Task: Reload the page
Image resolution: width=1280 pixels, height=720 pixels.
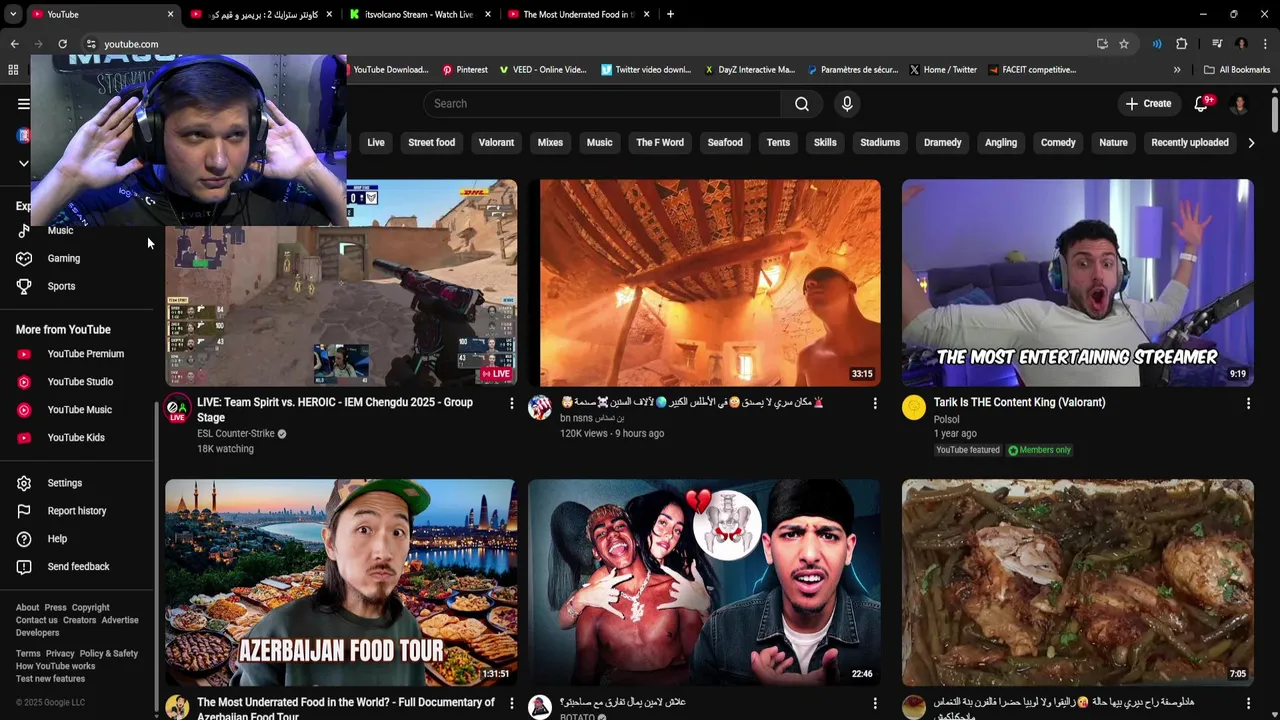Action: [x=62, y=44]
